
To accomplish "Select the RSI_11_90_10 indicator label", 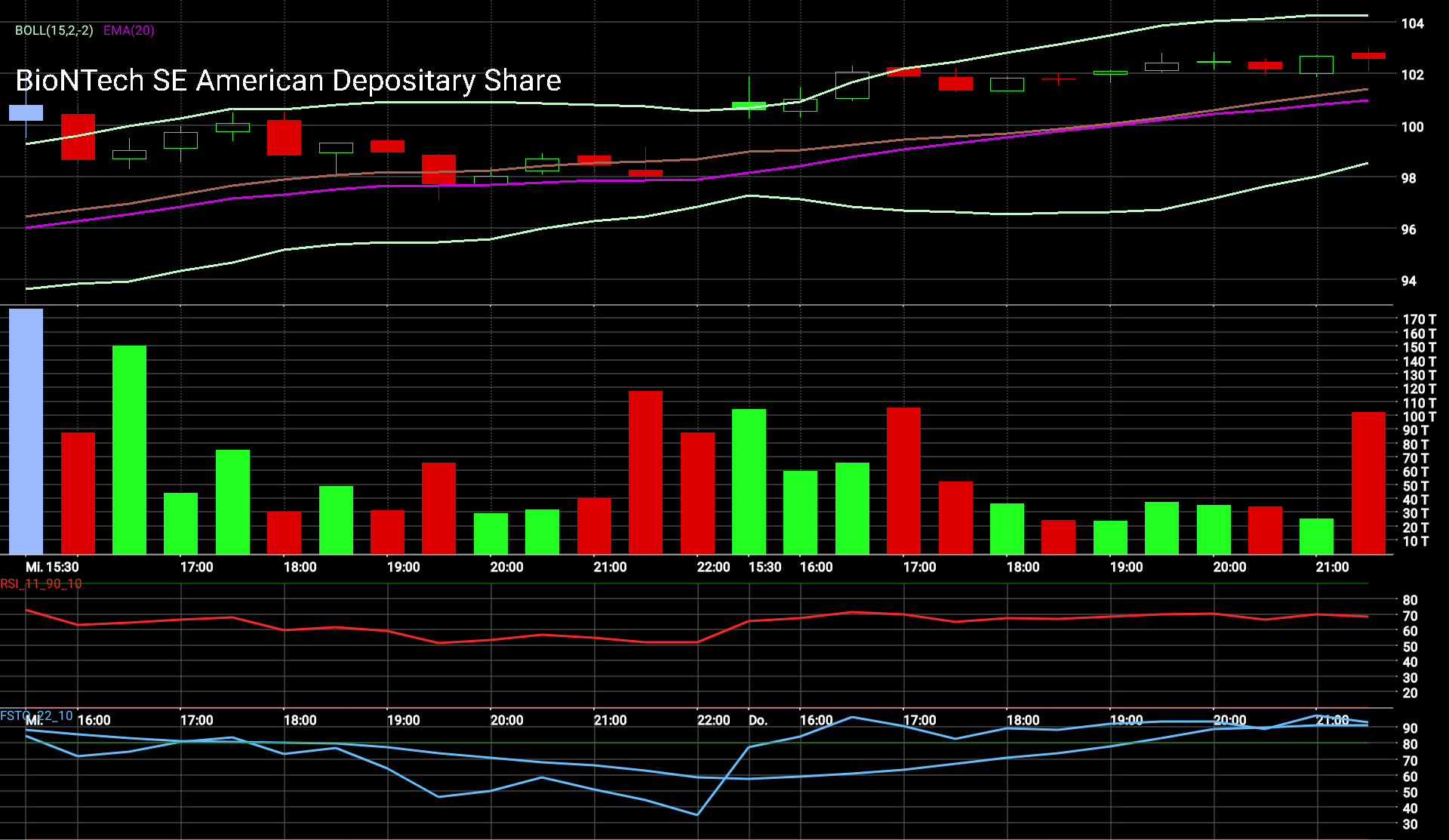I will [x=41, y=583].
